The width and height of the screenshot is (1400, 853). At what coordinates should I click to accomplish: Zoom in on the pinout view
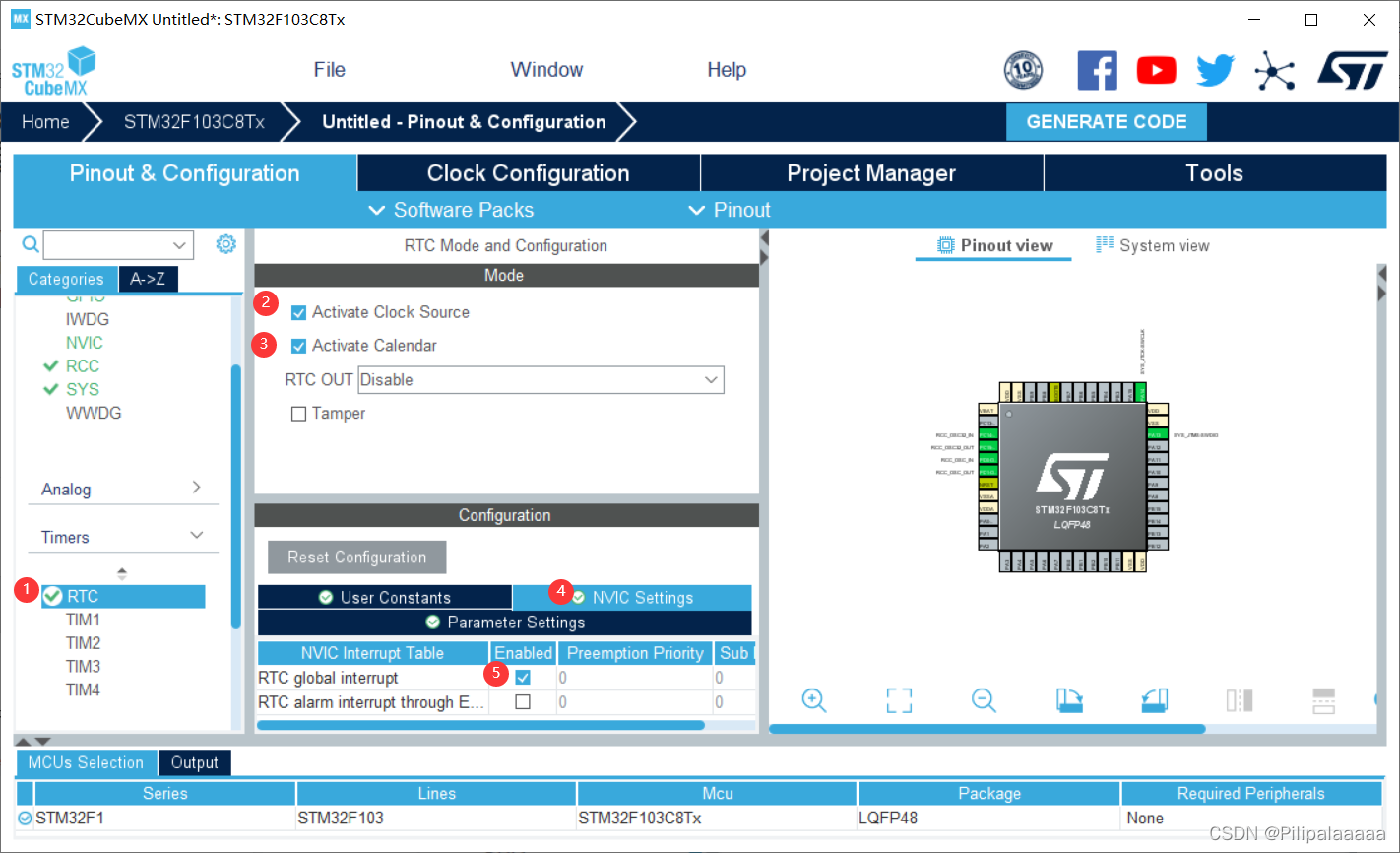pos(814,700)
